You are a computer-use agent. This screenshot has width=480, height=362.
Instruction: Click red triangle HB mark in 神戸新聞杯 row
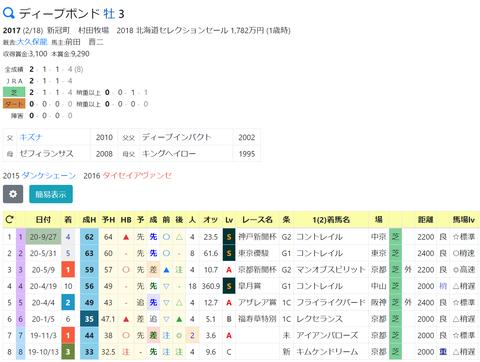[x=126, y=237]
